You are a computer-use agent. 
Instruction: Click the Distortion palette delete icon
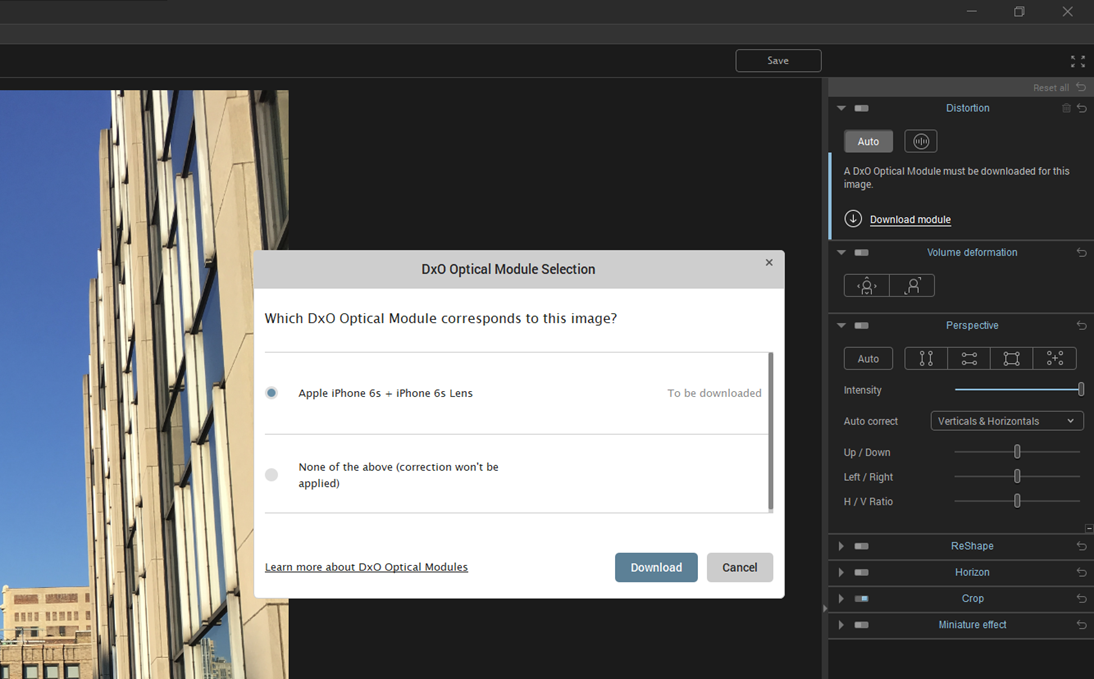coord(1065,108)
